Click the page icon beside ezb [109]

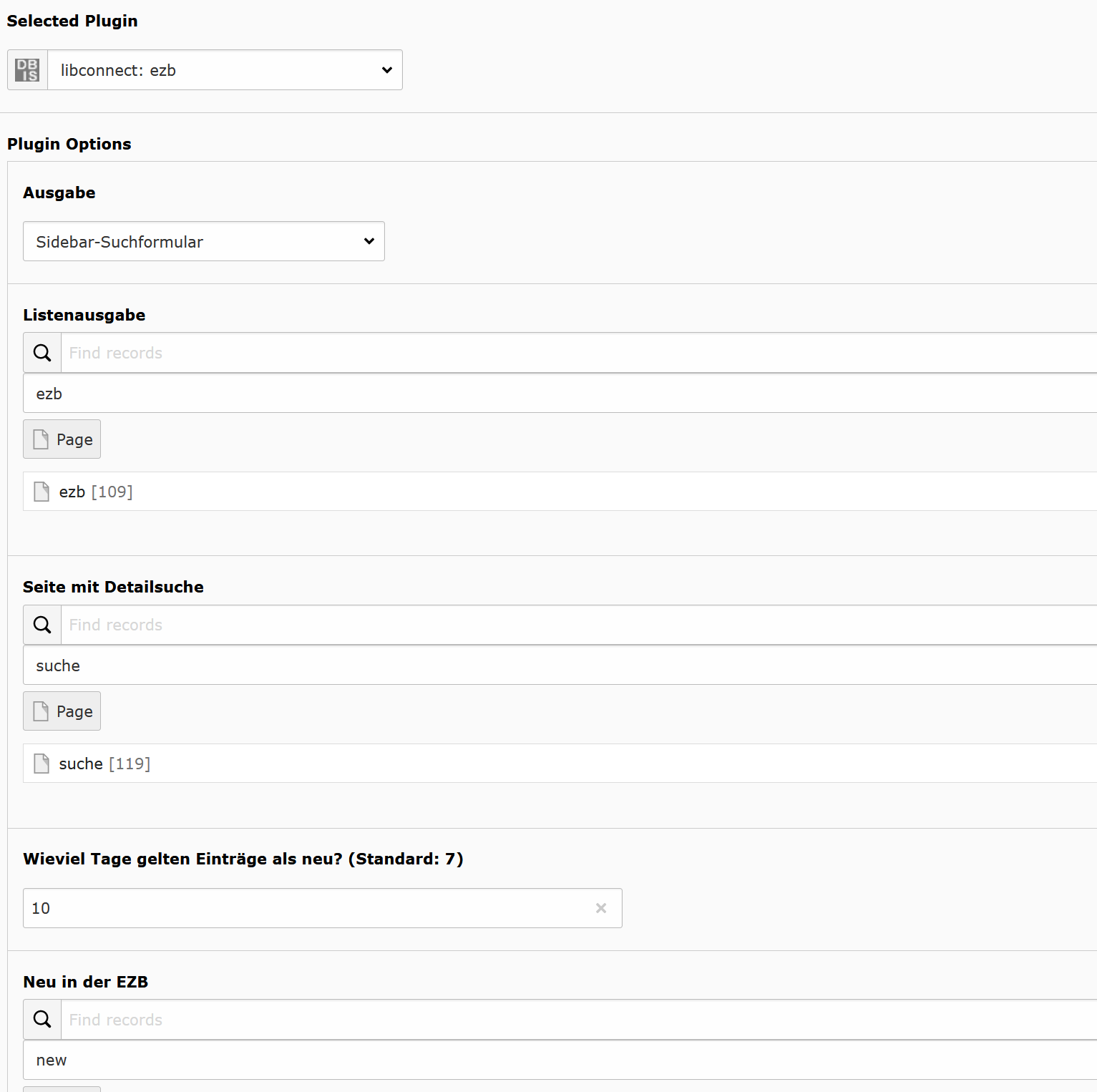(x=41, y=491)
